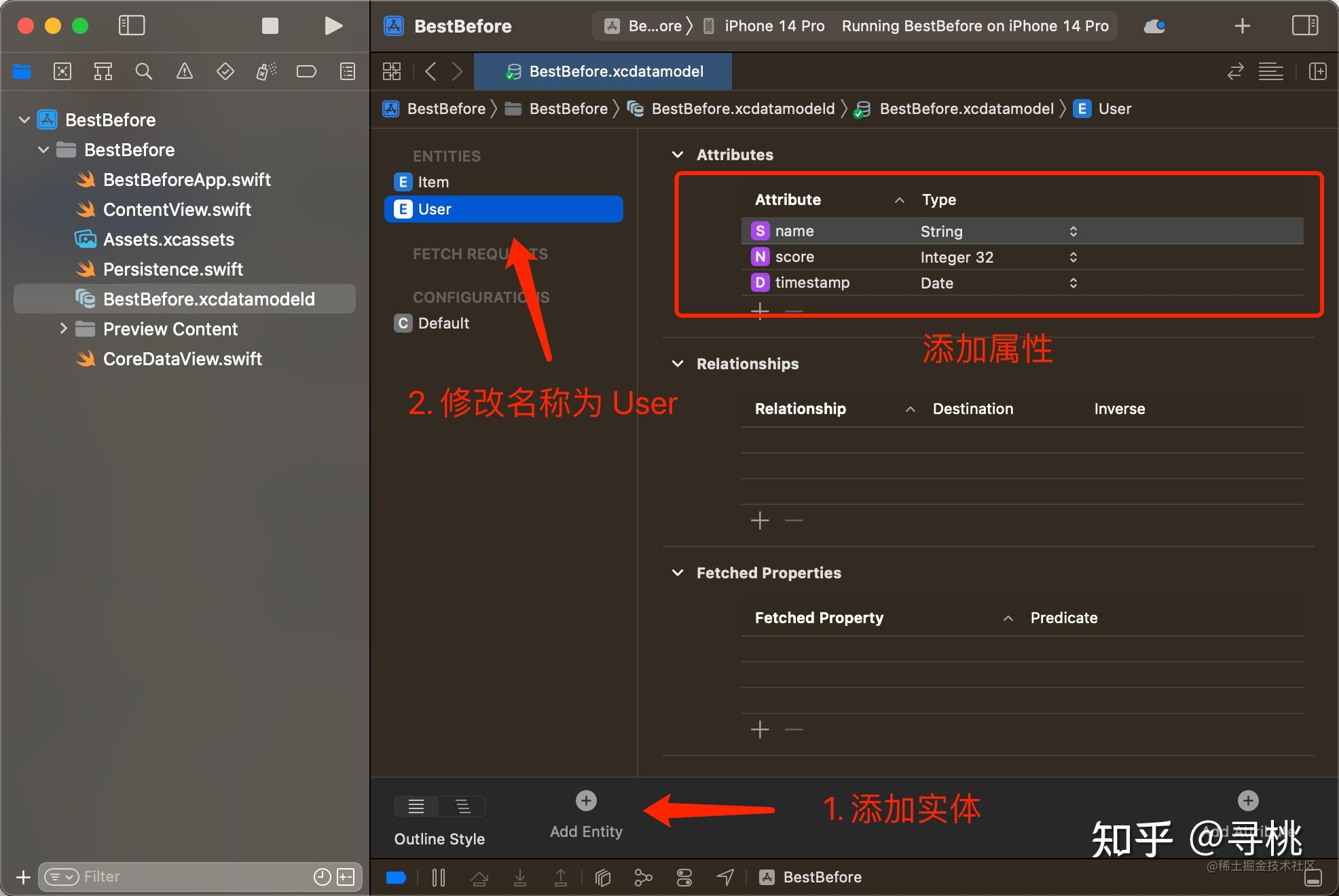Collapse the Attributes section
Image resolution: width=1339 pixels, height=896 pixels.
tap(677, 155)
